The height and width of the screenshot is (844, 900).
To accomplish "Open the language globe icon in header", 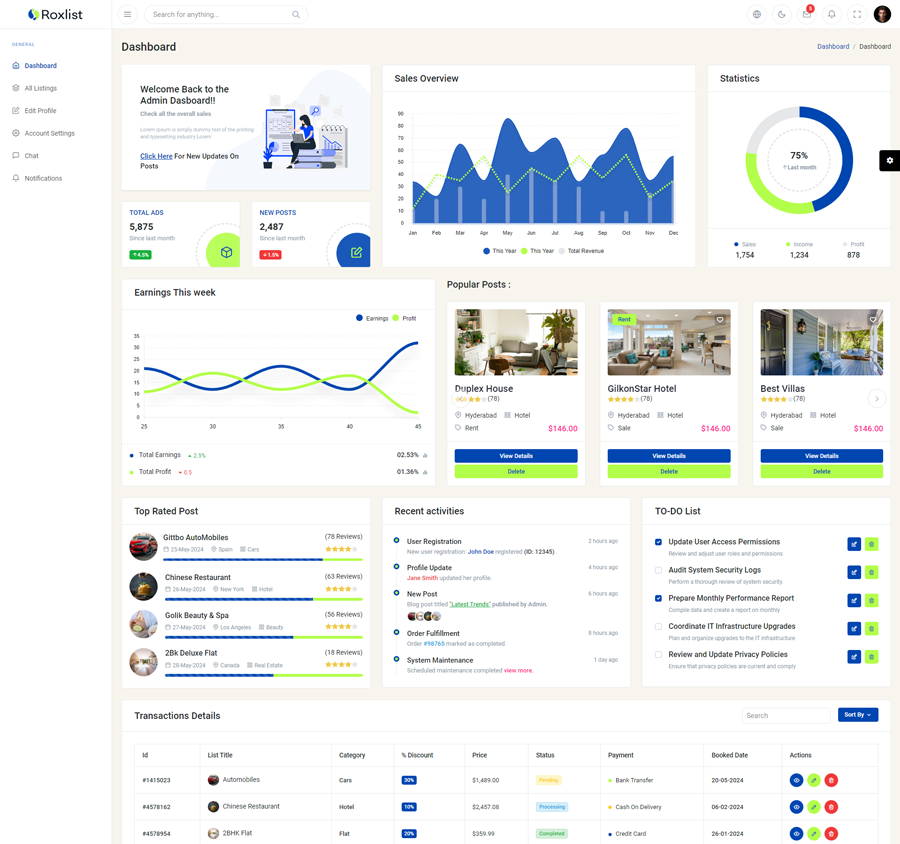I will (x=757, y=15).
